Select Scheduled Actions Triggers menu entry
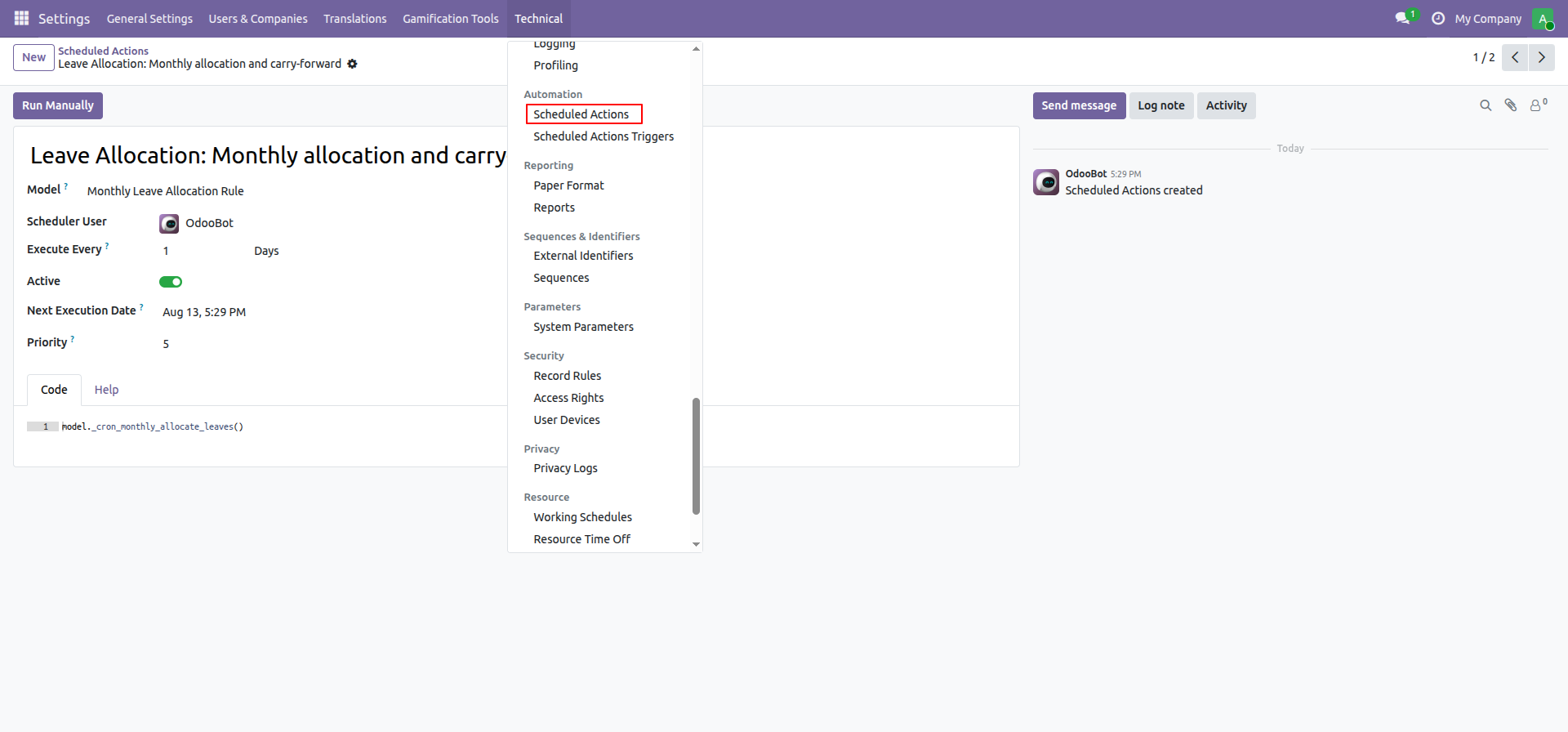Screen dimensions: 1568x732 click(604, 136)
